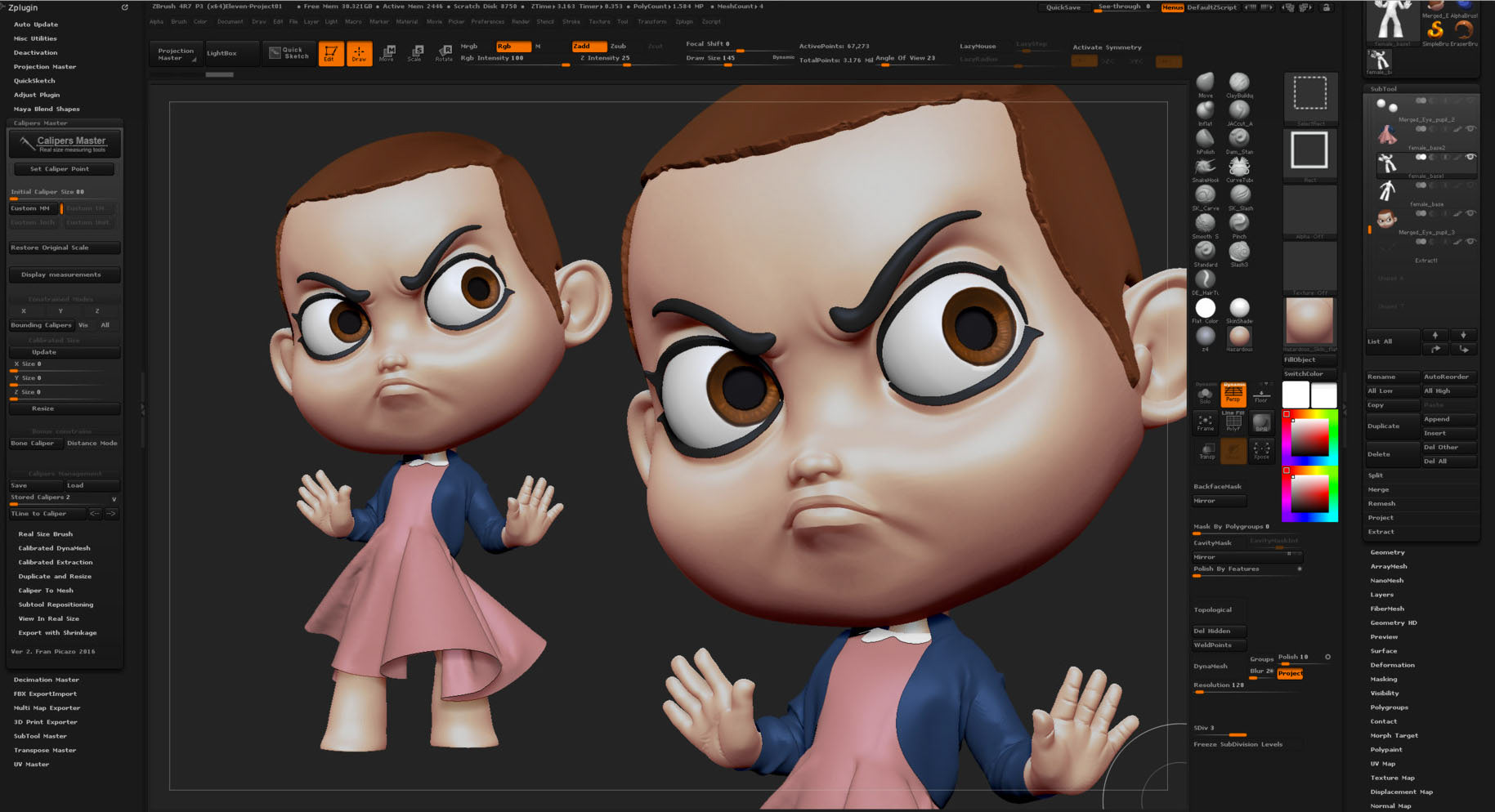Toggle Rgb paint mode

tap(513, 46)
